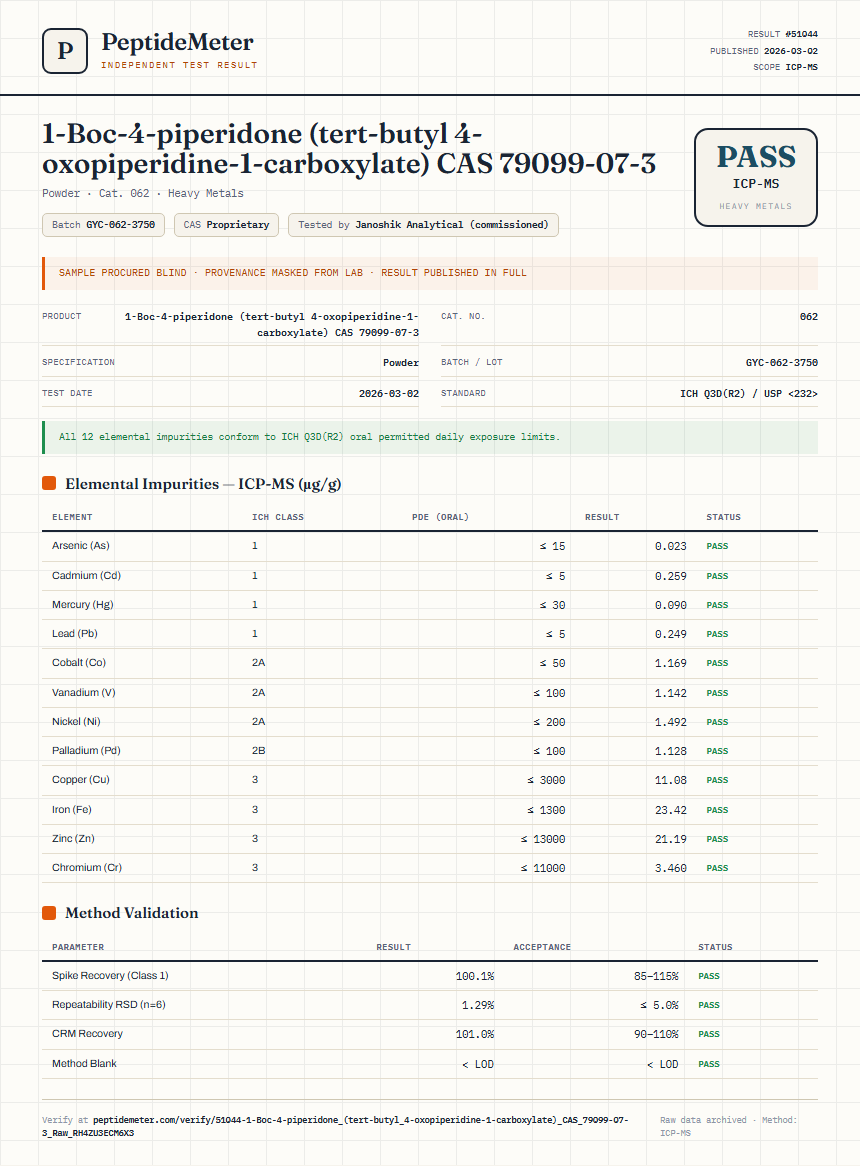Click the Iron (Fe) row name
860x1166 pixels.
pyautogui.click(x=71, y=809)
